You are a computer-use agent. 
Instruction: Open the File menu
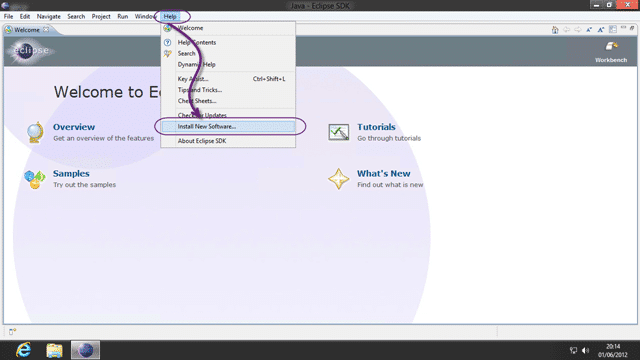tap(8, 16)
